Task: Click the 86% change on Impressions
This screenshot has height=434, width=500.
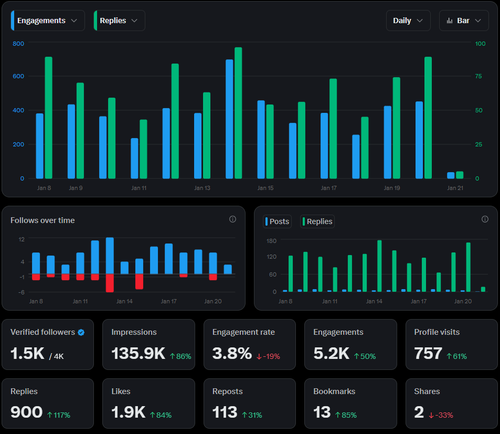Action: pyautogui.click(x=181, y=356)
